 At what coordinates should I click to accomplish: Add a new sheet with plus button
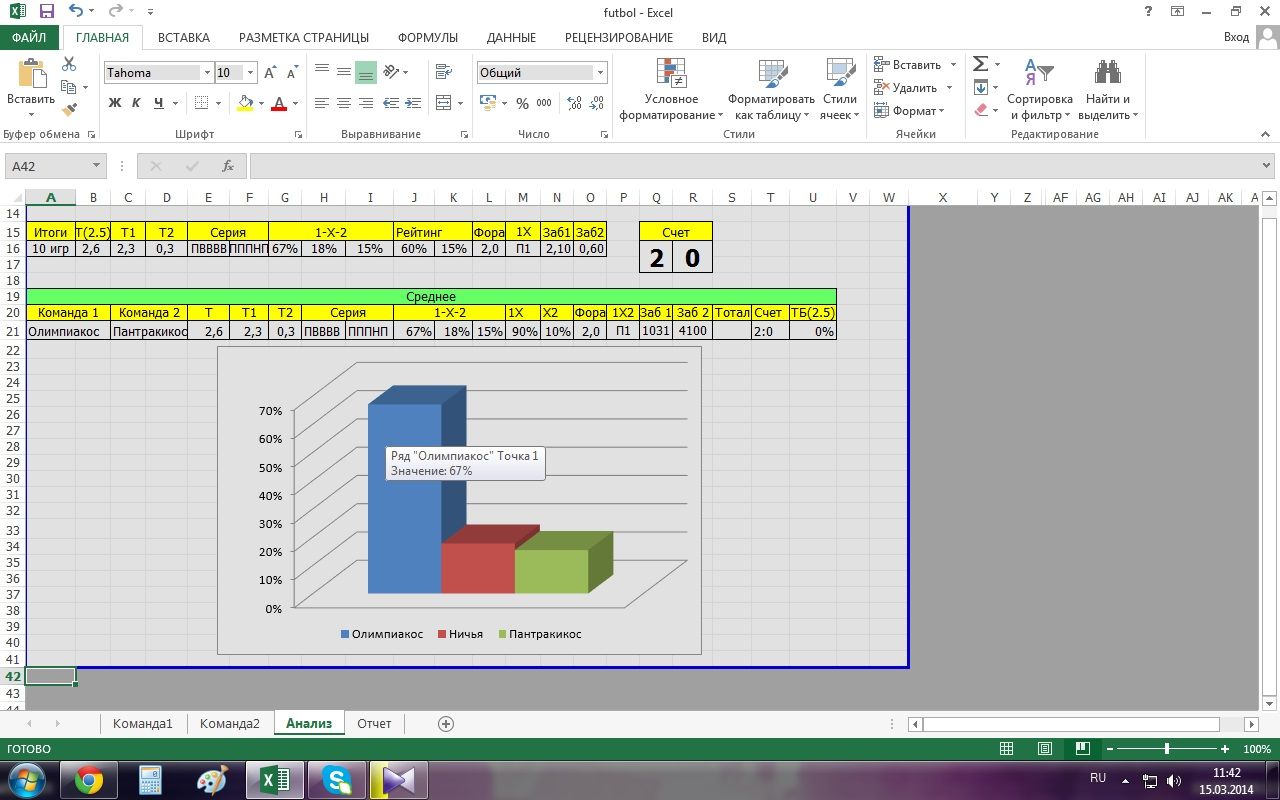(x=446, y=723)
